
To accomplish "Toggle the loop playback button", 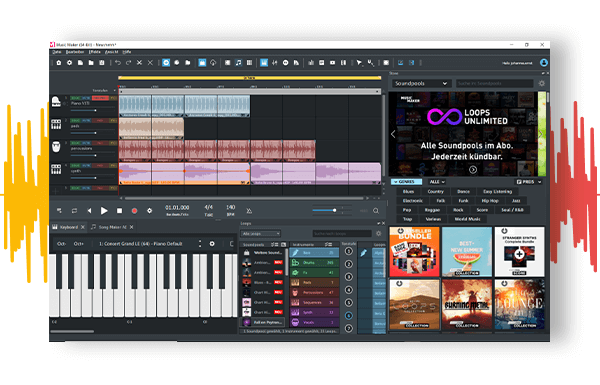I will coord(74,211).
